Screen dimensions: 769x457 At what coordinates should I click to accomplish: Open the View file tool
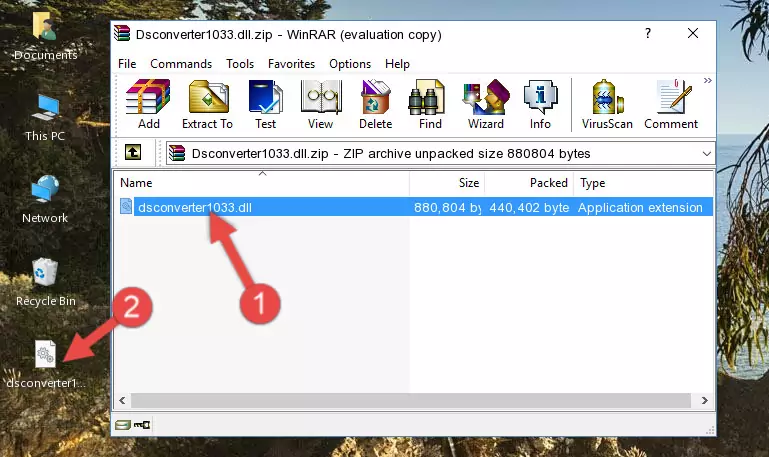(321, 104)
